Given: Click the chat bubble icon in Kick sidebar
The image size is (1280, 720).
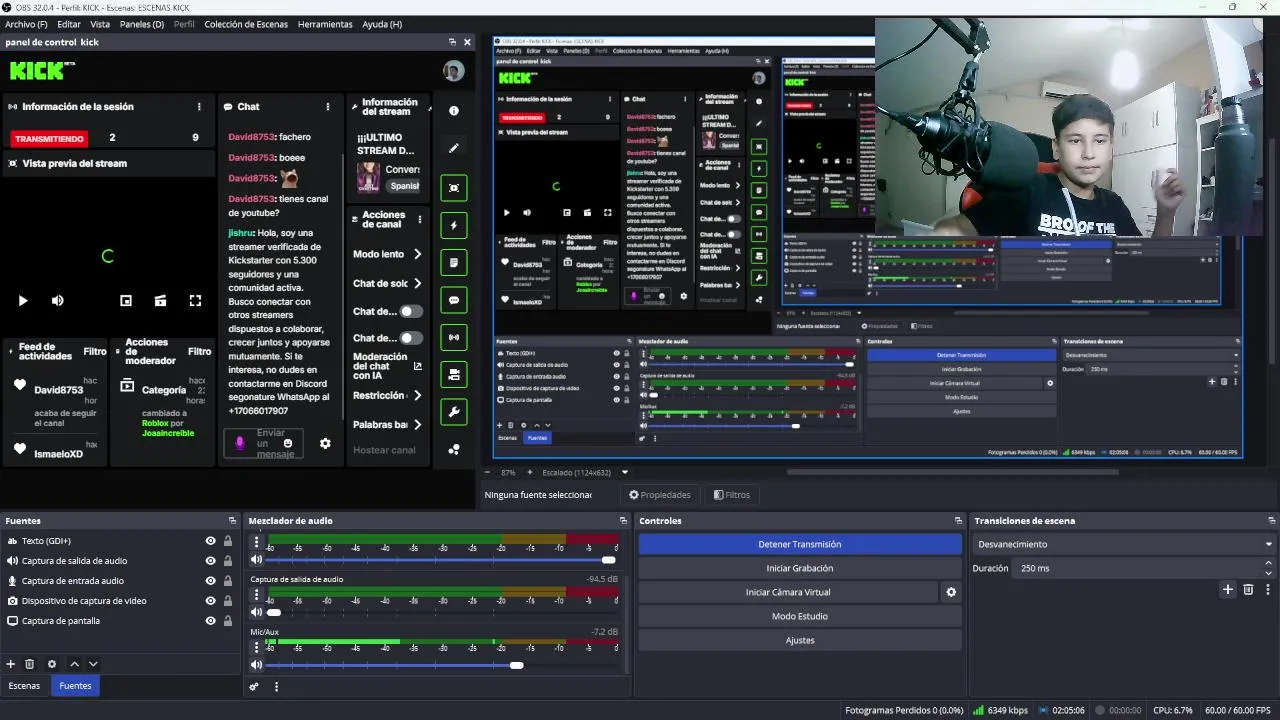Looking at the screenshot, I should pyautogui.click(x=454, y=300).
